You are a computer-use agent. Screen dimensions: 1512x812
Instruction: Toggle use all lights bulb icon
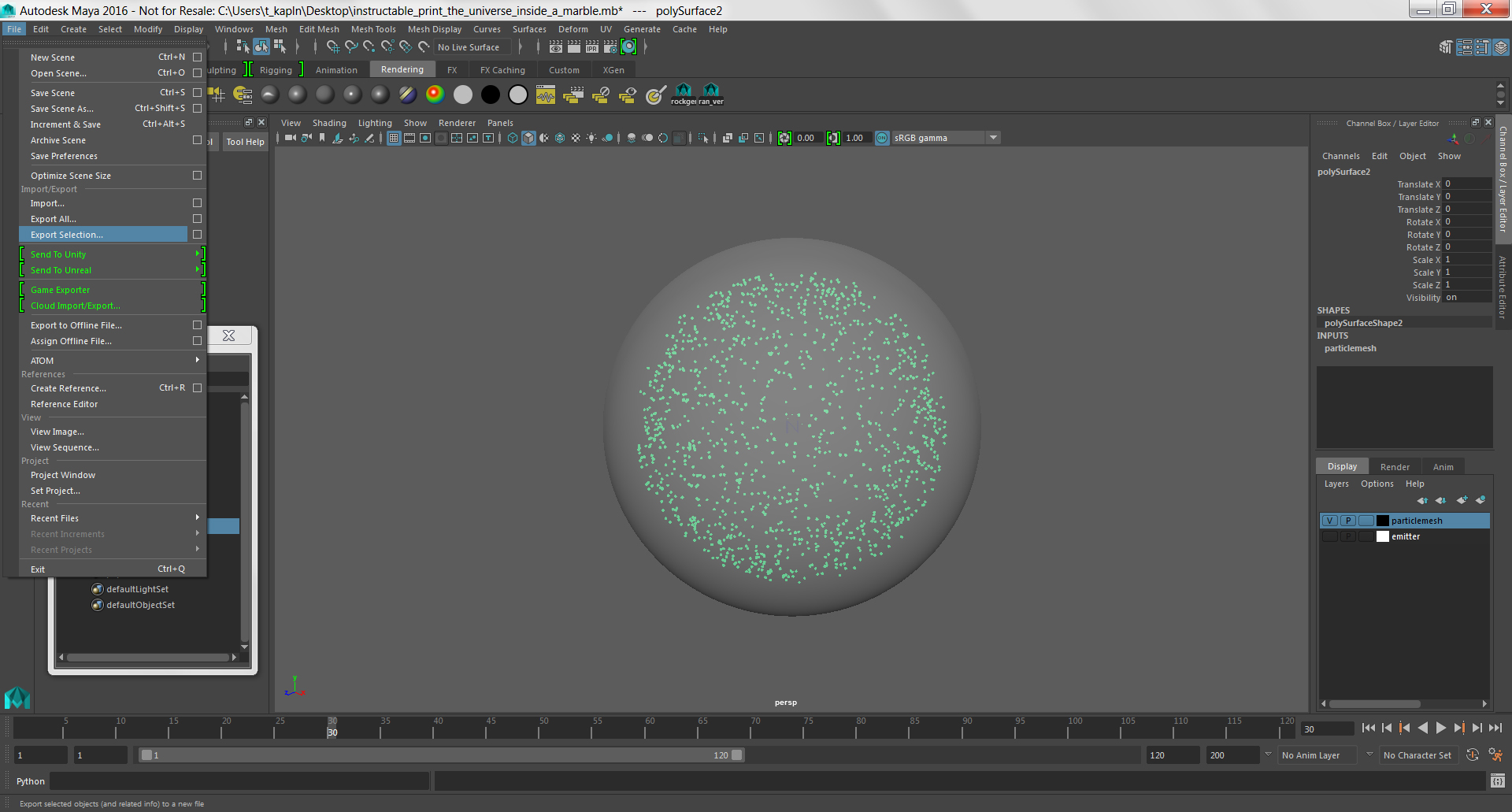[591, 138]
